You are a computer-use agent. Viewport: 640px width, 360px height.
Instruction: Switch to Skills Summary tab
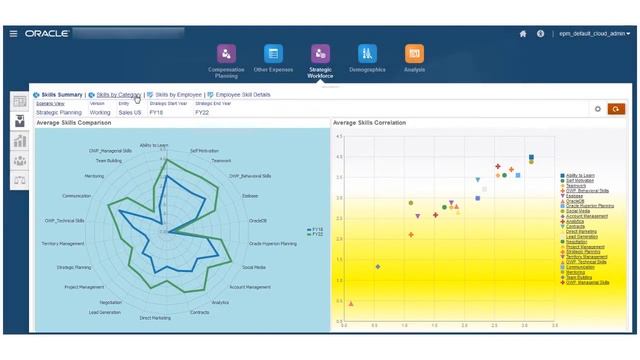[x=62, y=95]
